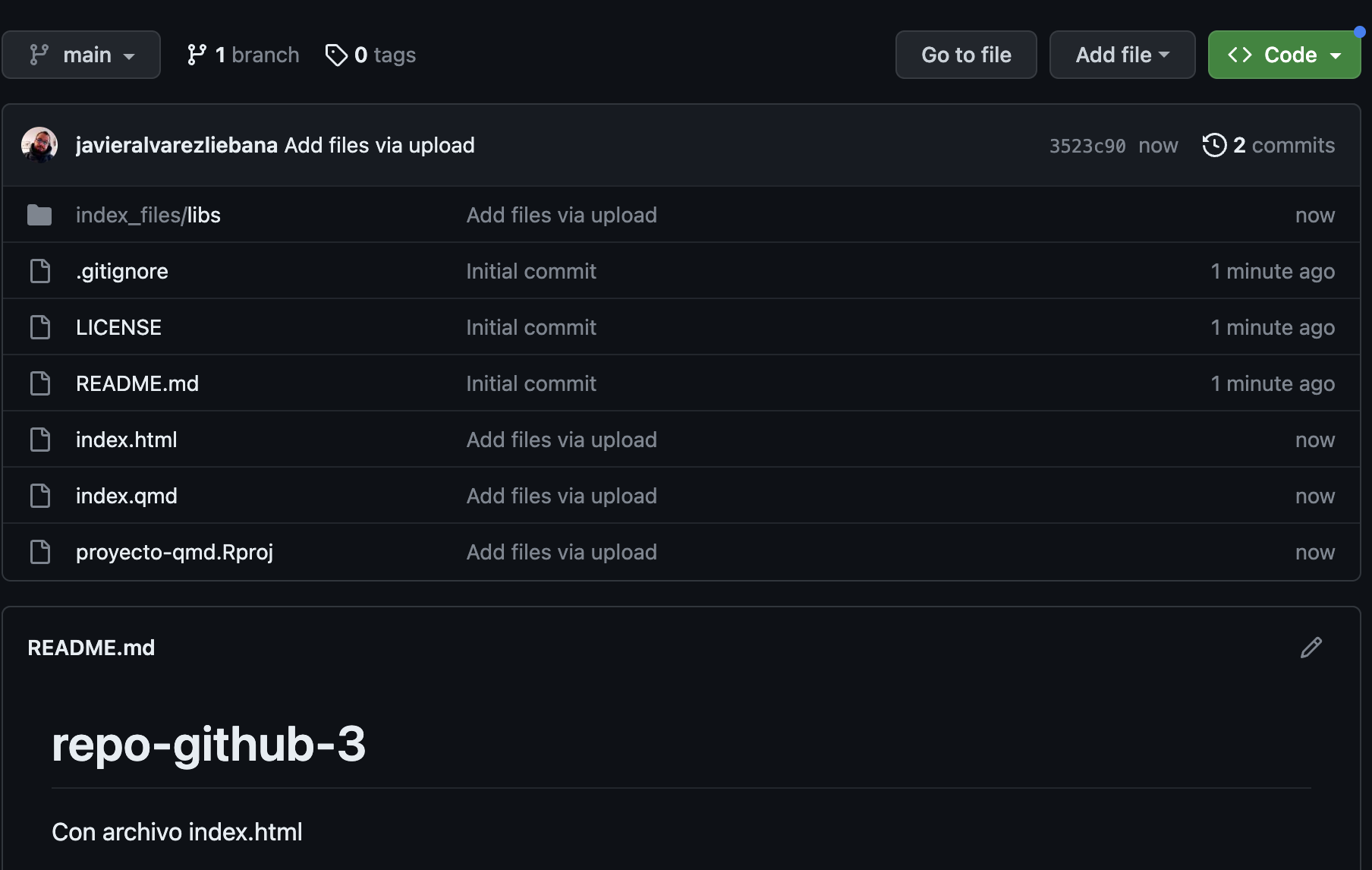
Task: Click the commit history clock icon
Action: tap(1214, 145)
